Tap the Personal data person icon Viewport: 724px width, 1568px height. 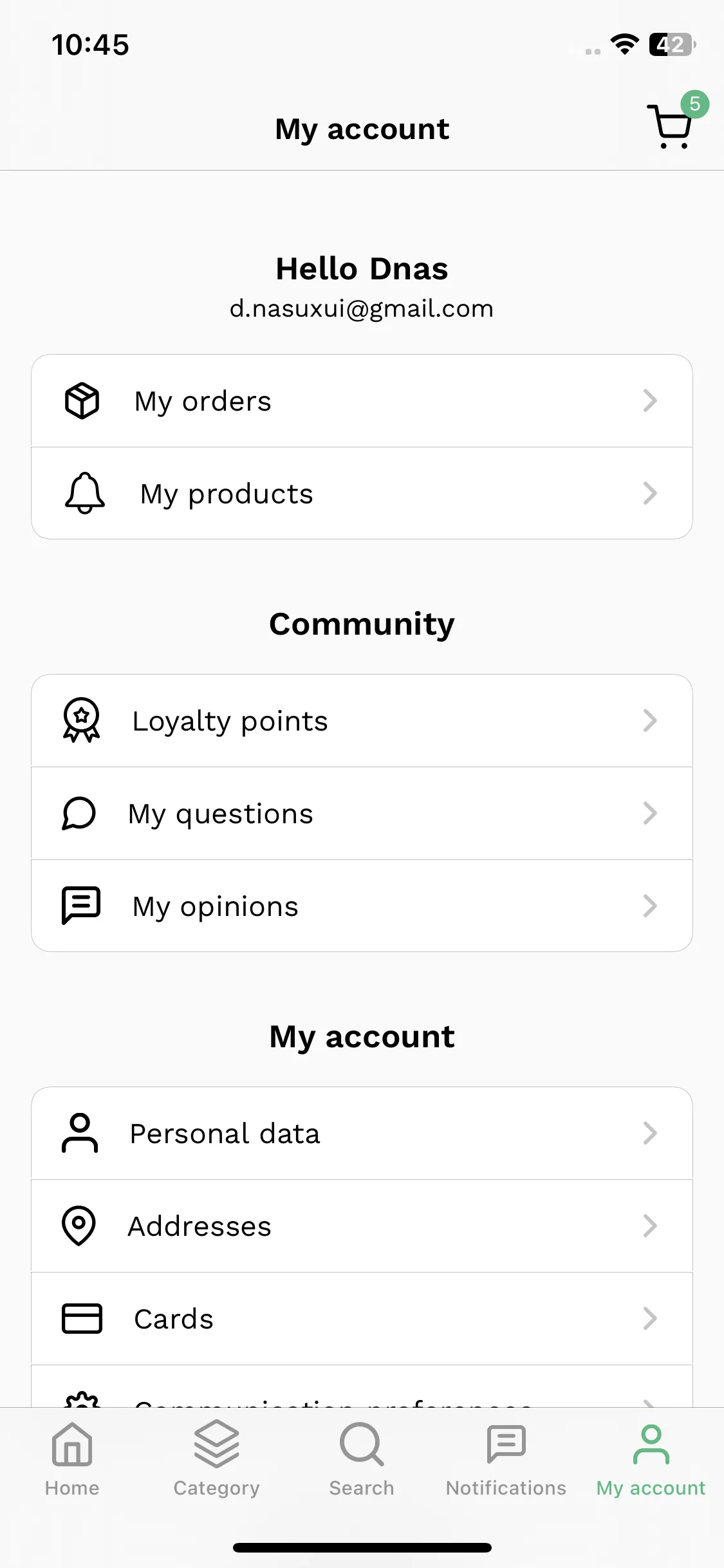[80, 1133]
